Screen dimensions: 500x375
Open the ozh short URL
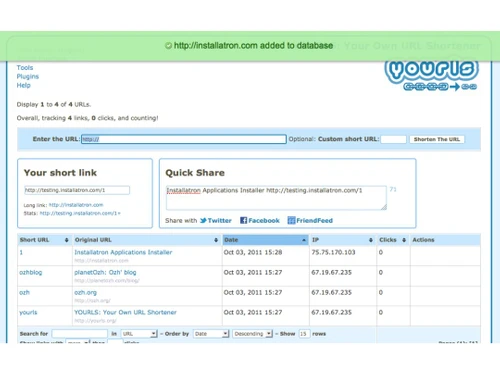pyautogui.click(x=24, y=292)
